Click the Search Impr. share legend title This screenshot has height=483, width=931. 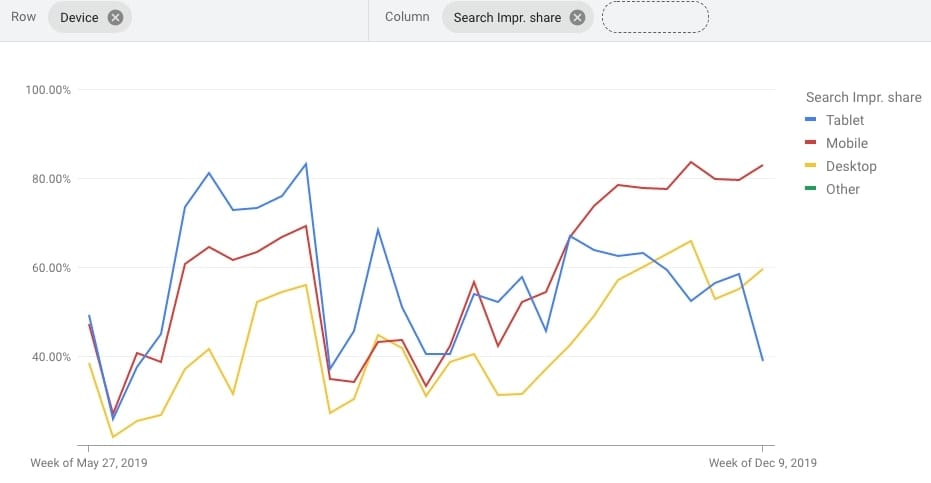tap(863, 97)
